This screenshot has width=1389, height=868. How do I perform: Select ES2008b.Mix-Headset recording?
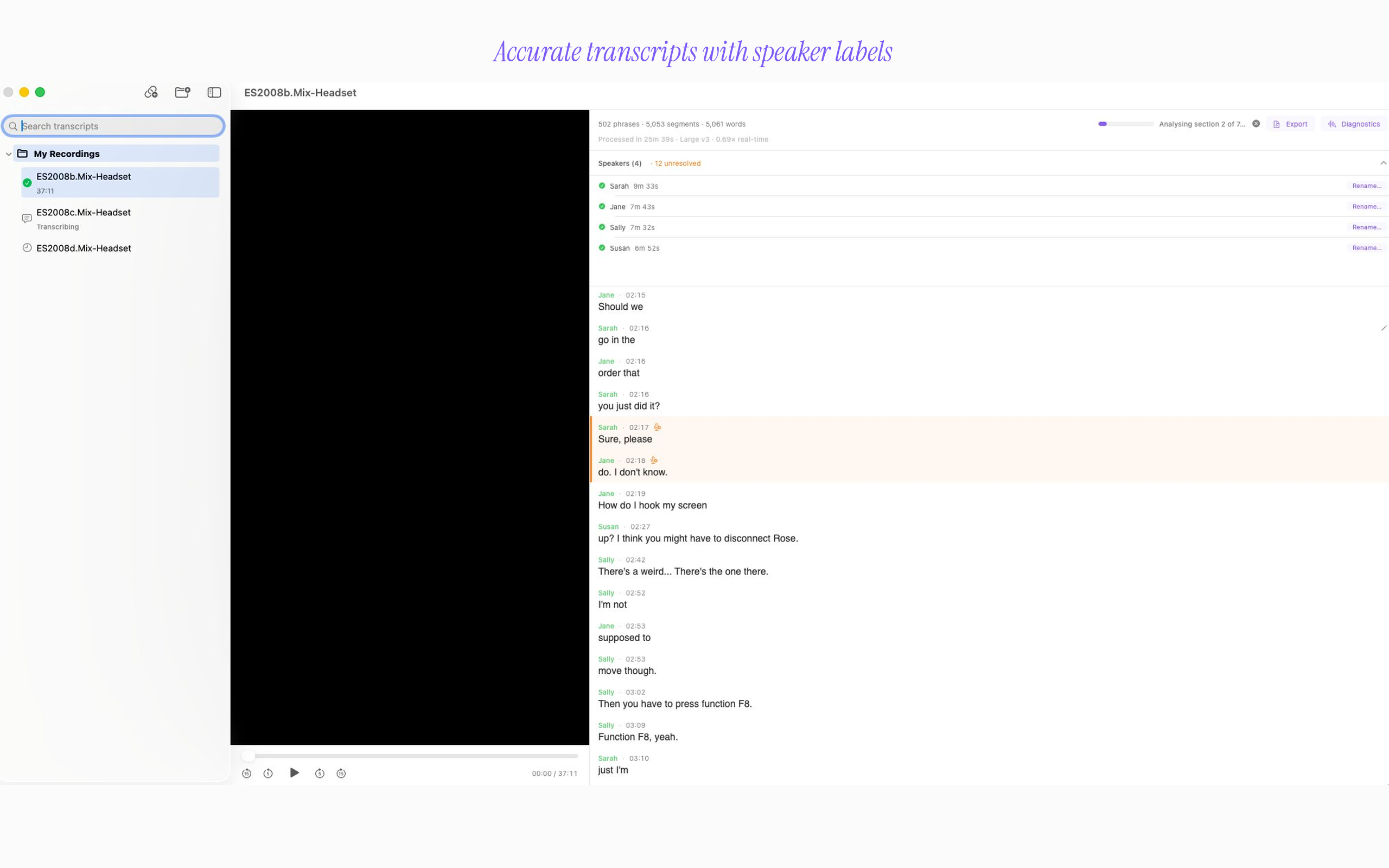(120, 183)
